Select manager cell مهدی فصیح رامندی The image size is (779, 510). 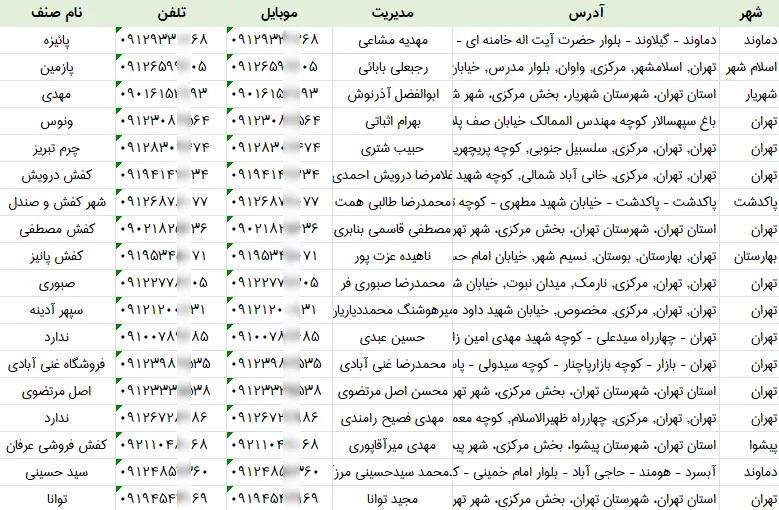click(392, 418)
